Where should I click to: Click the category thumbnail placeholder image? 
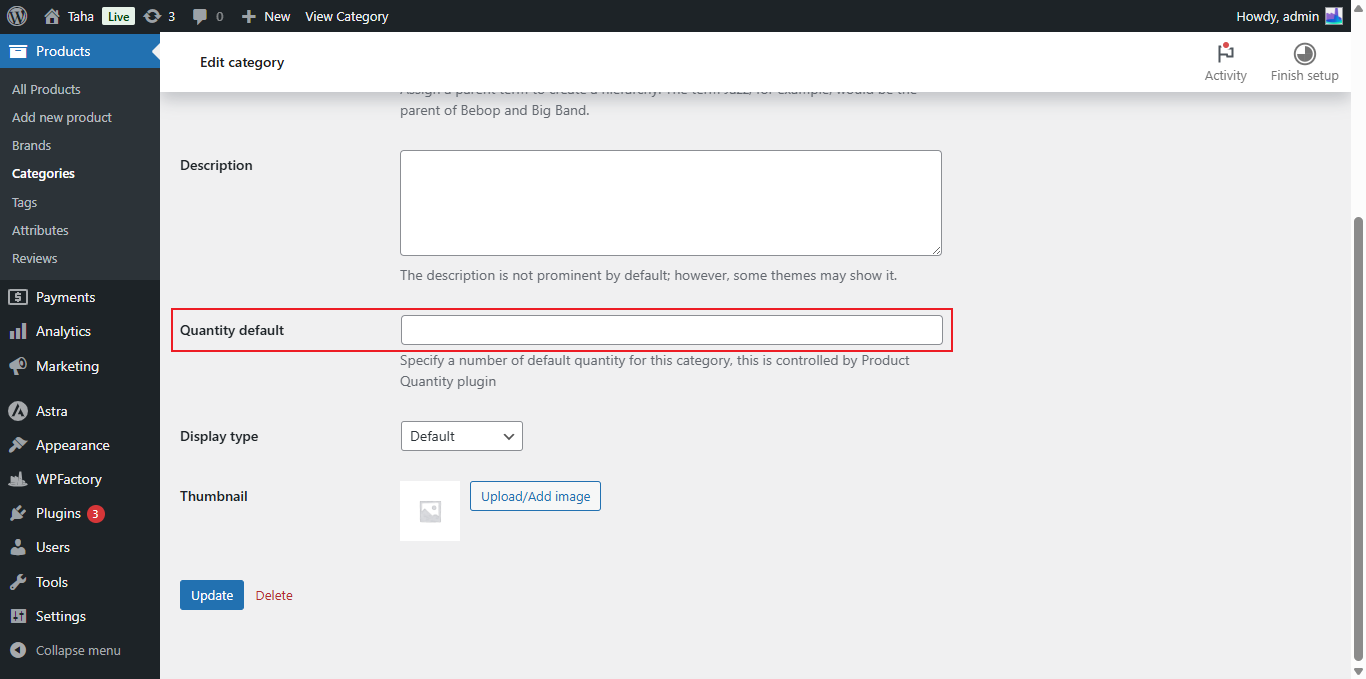(x=430, y=511)
